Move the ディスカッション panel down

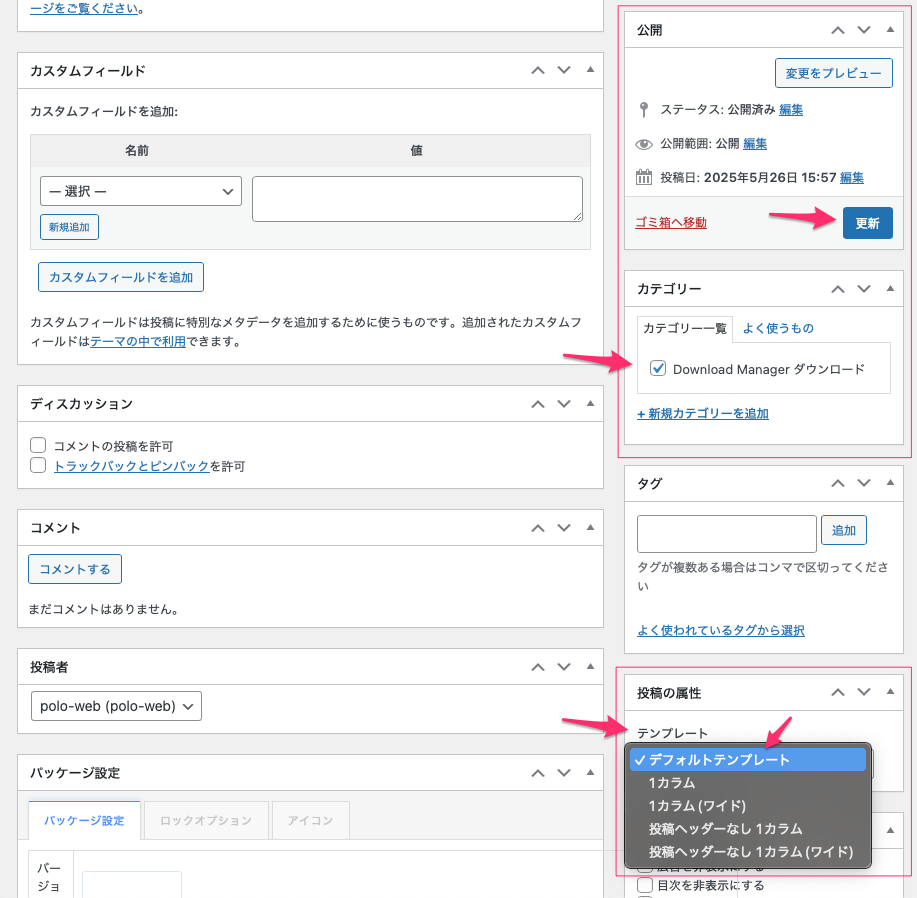[x=564, y=404]
